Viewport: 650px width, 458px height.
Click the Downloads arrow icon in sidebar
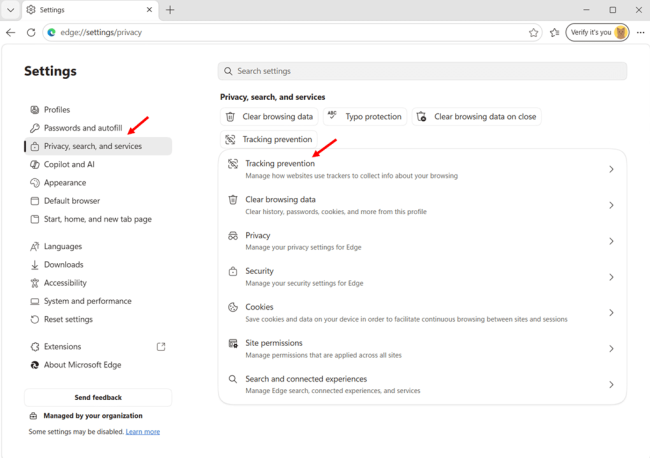point(35,265)
